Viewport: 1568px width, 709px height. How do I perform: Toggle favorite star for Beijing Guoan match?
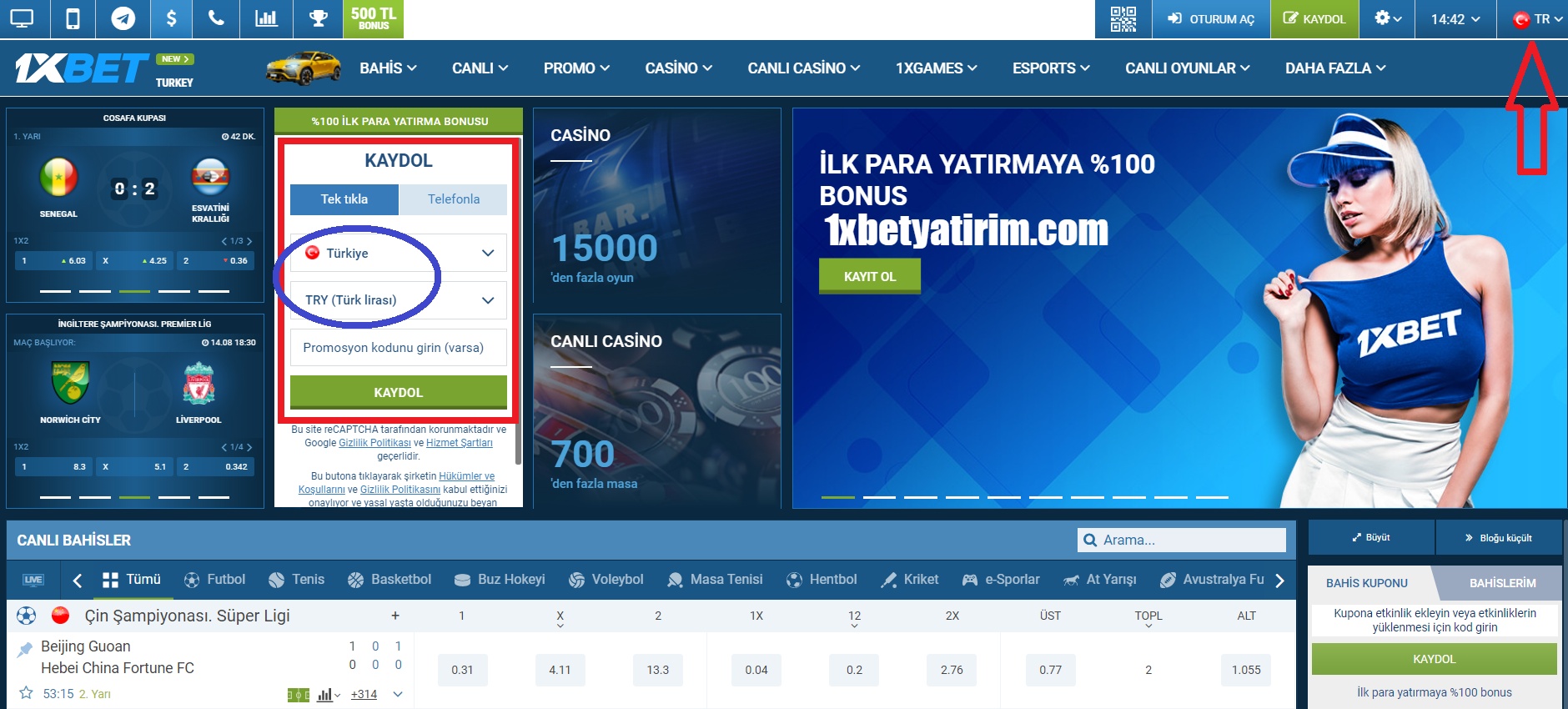26,693
